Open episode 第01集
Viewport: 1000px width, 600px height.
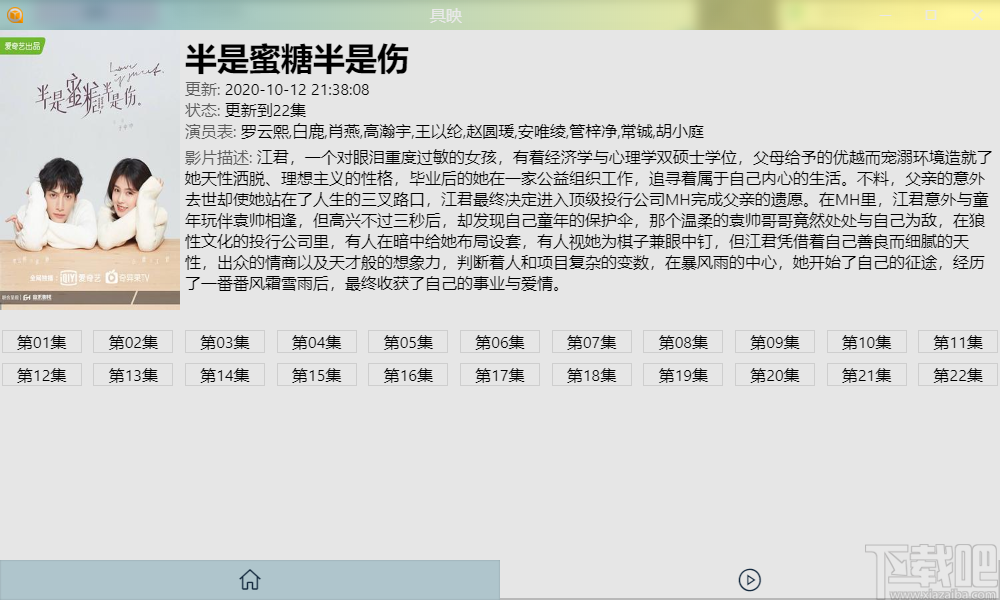coord(41,341)
